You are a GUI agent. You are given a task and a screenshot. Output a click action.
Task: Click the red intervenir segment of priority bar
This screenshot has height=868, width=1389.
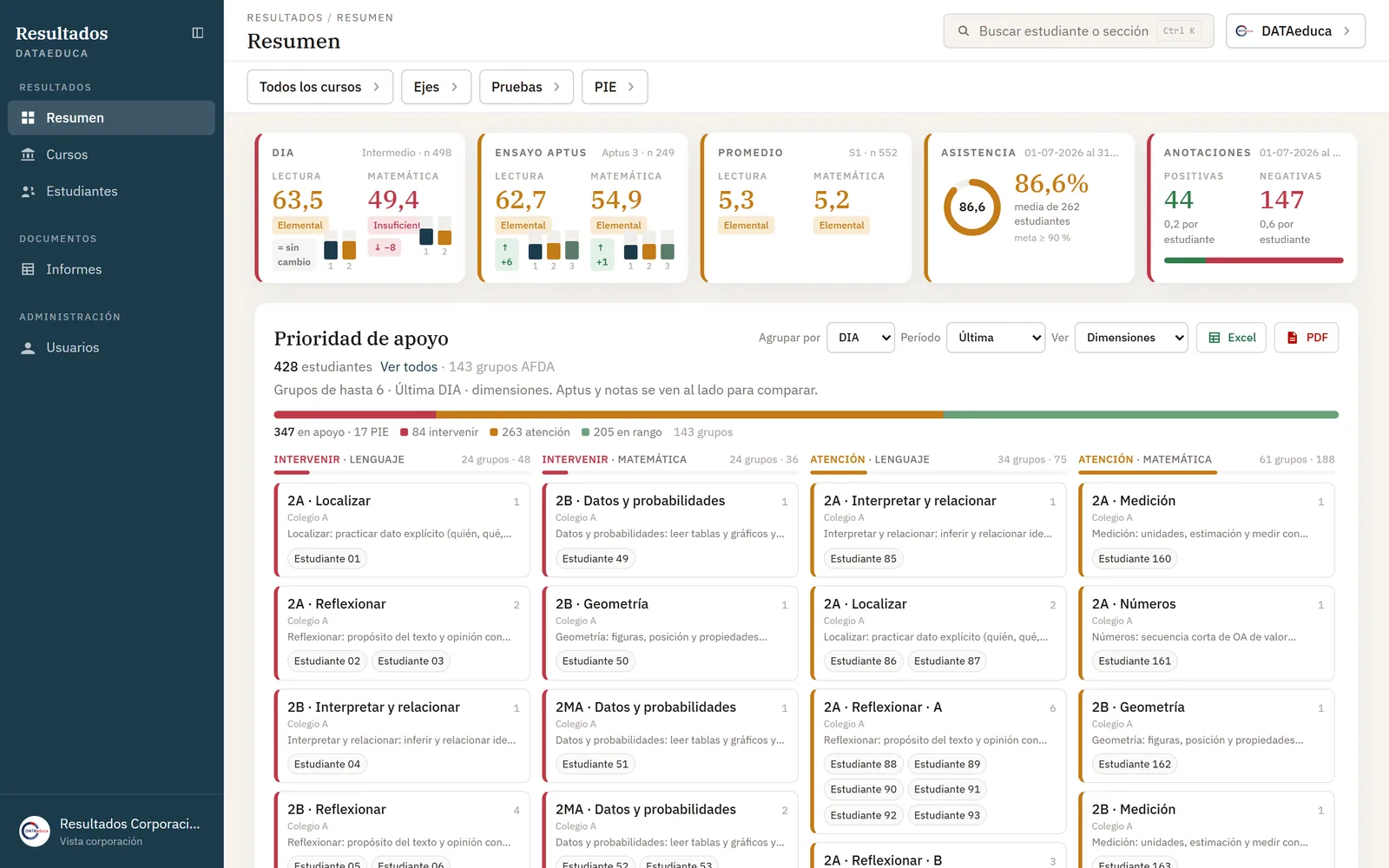355,415
